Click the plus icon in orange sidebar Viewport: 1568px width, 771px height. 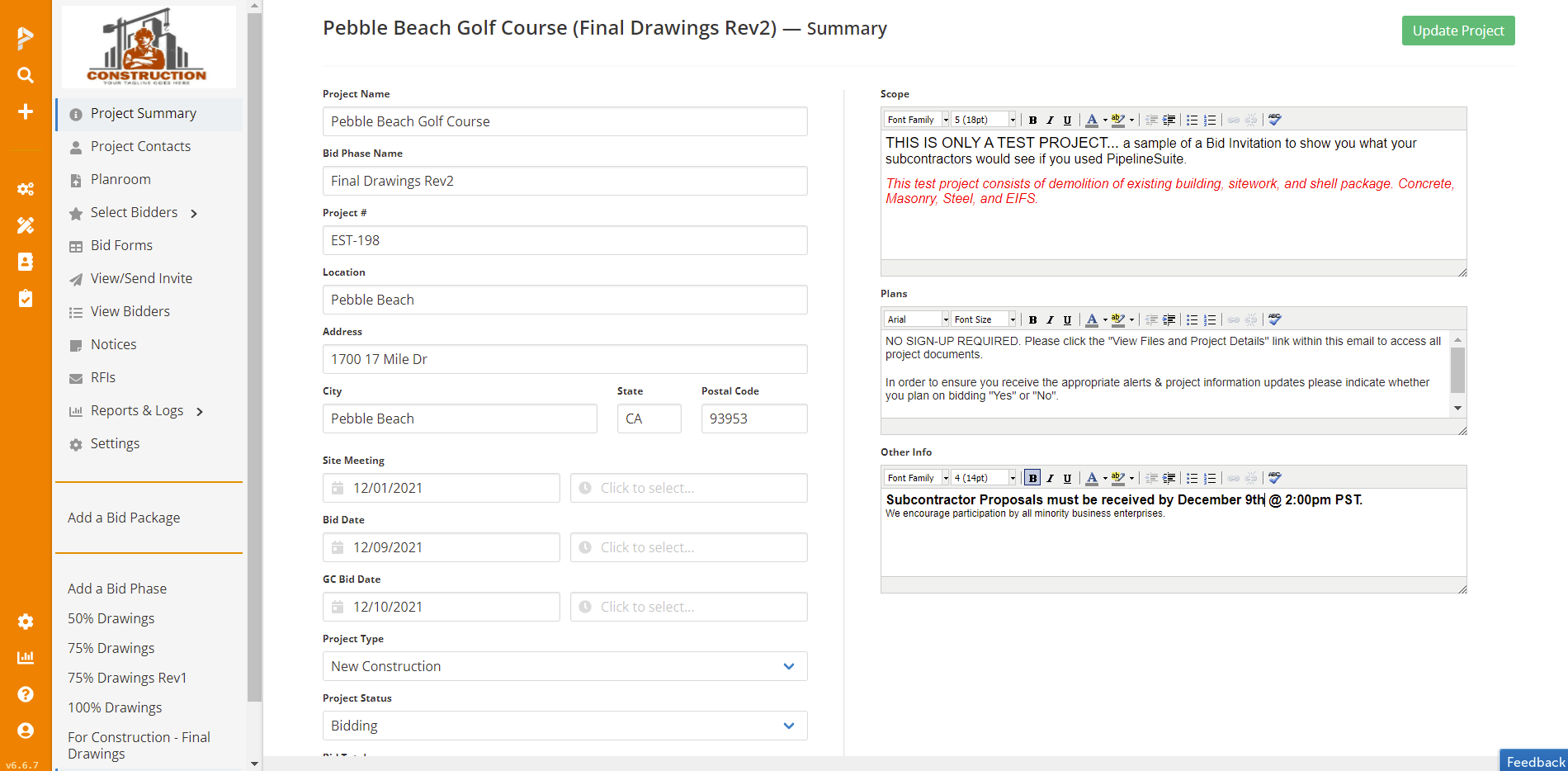(x=26, y=111)
